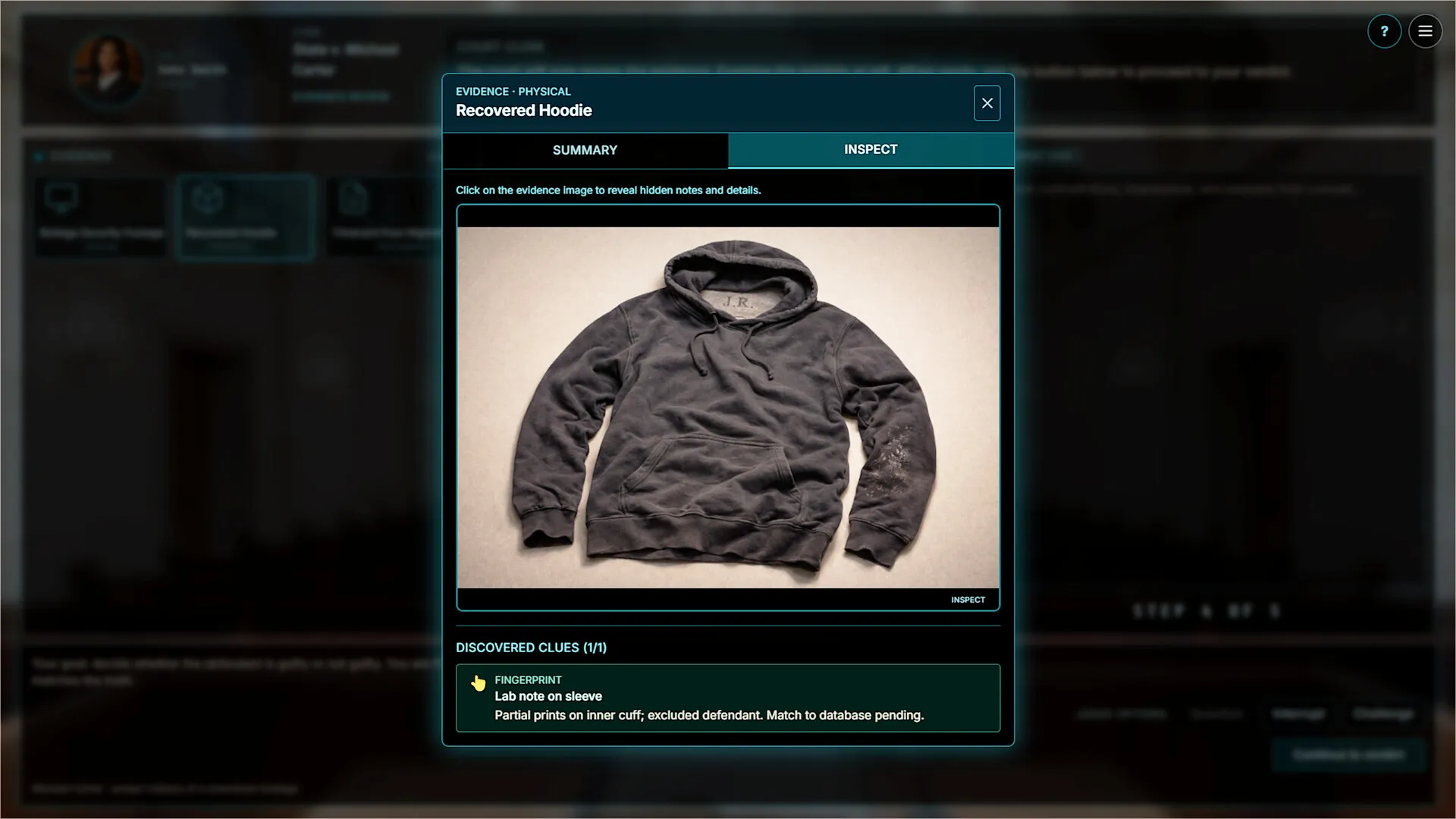Switch to the Summary tab
Viewport: 1456px width, 819px height.
point(585,150)
